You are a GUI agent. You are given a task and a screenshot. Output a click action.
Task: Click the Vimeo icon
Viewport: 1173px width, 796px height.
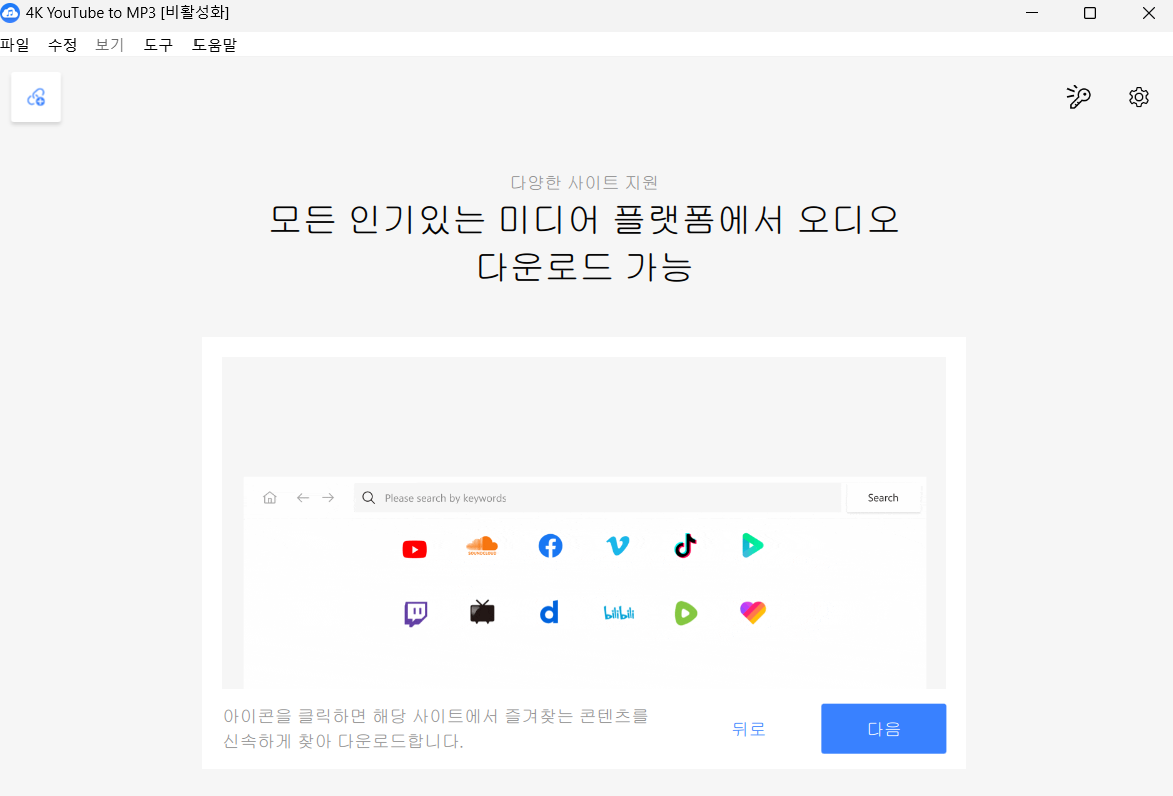(x=618, y=546)
